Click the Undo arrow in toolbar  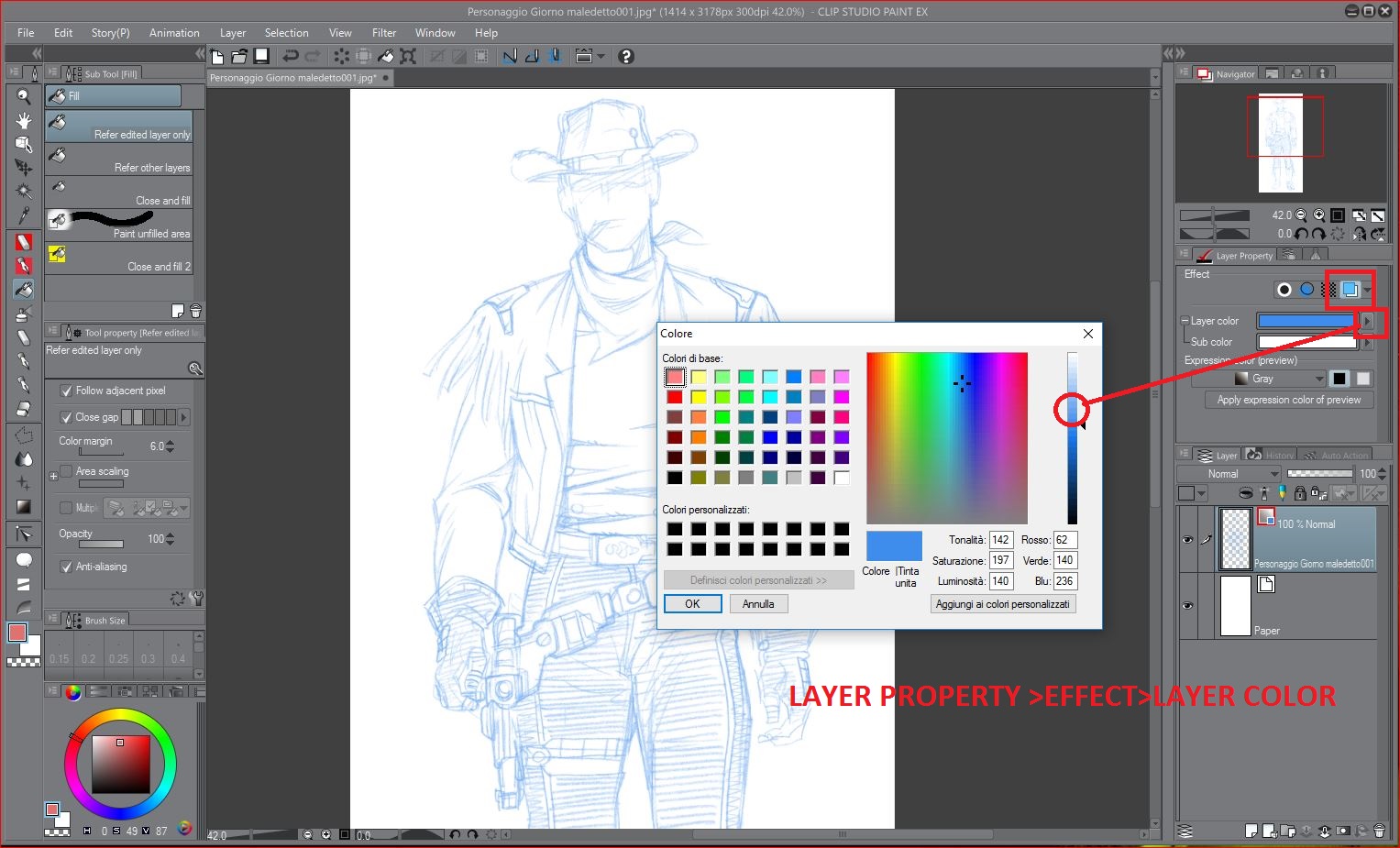click(x=291, y=56)
